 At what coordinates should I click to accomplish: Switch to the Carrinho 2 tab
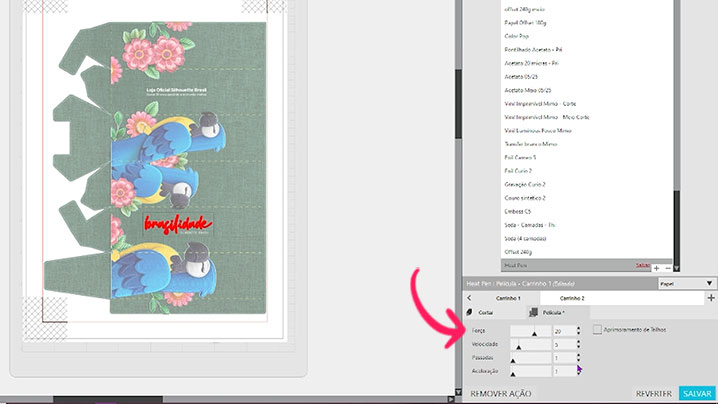572,298
